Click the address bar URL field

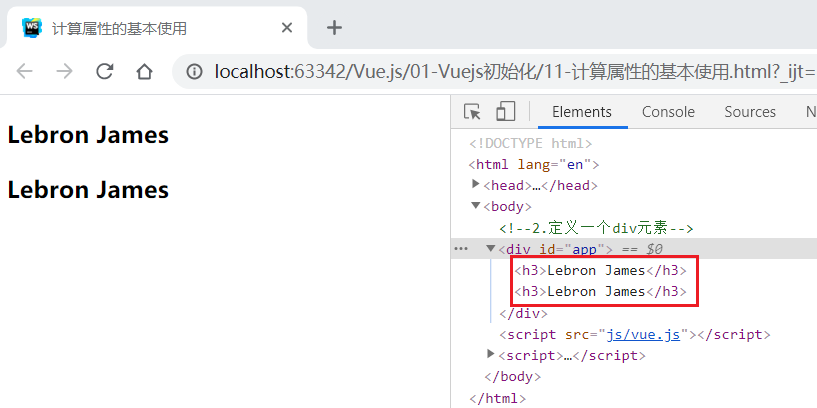tap(494, 71)
